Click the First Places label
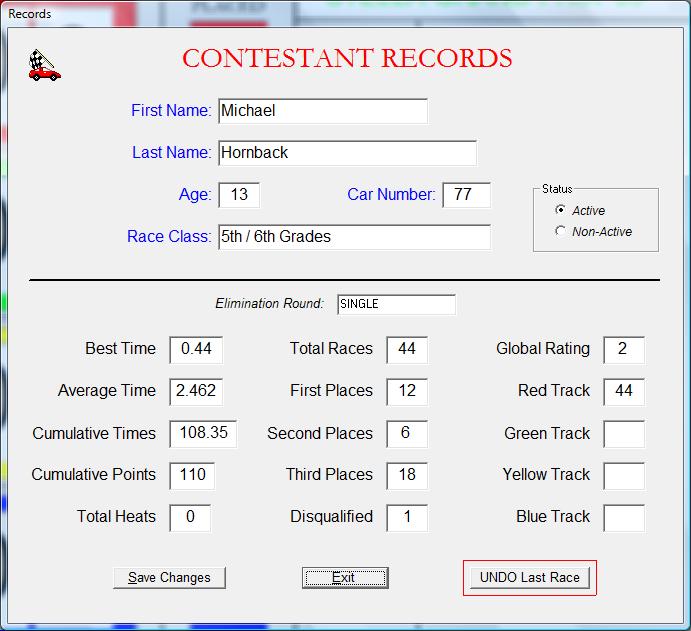 331,390
